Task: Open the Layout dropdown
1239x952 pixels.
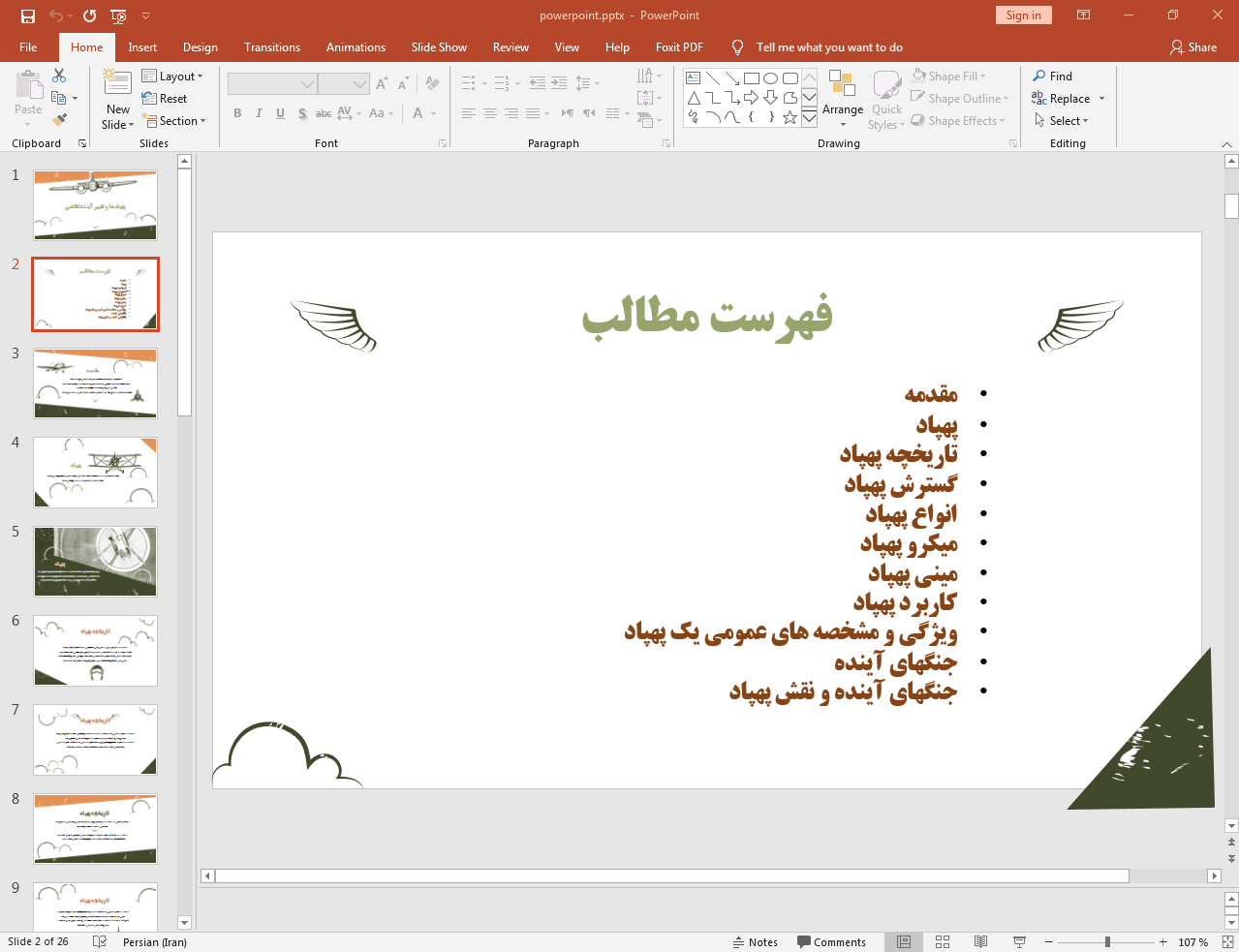Action: pos(172,77)
